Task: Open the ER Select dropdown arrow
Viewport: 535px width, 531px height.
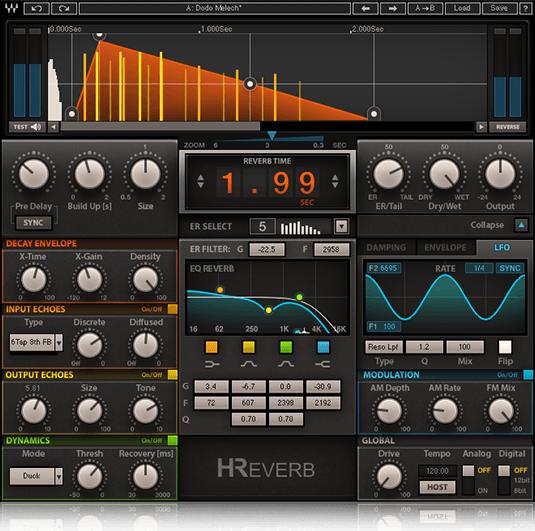Action: pos(342,226)
